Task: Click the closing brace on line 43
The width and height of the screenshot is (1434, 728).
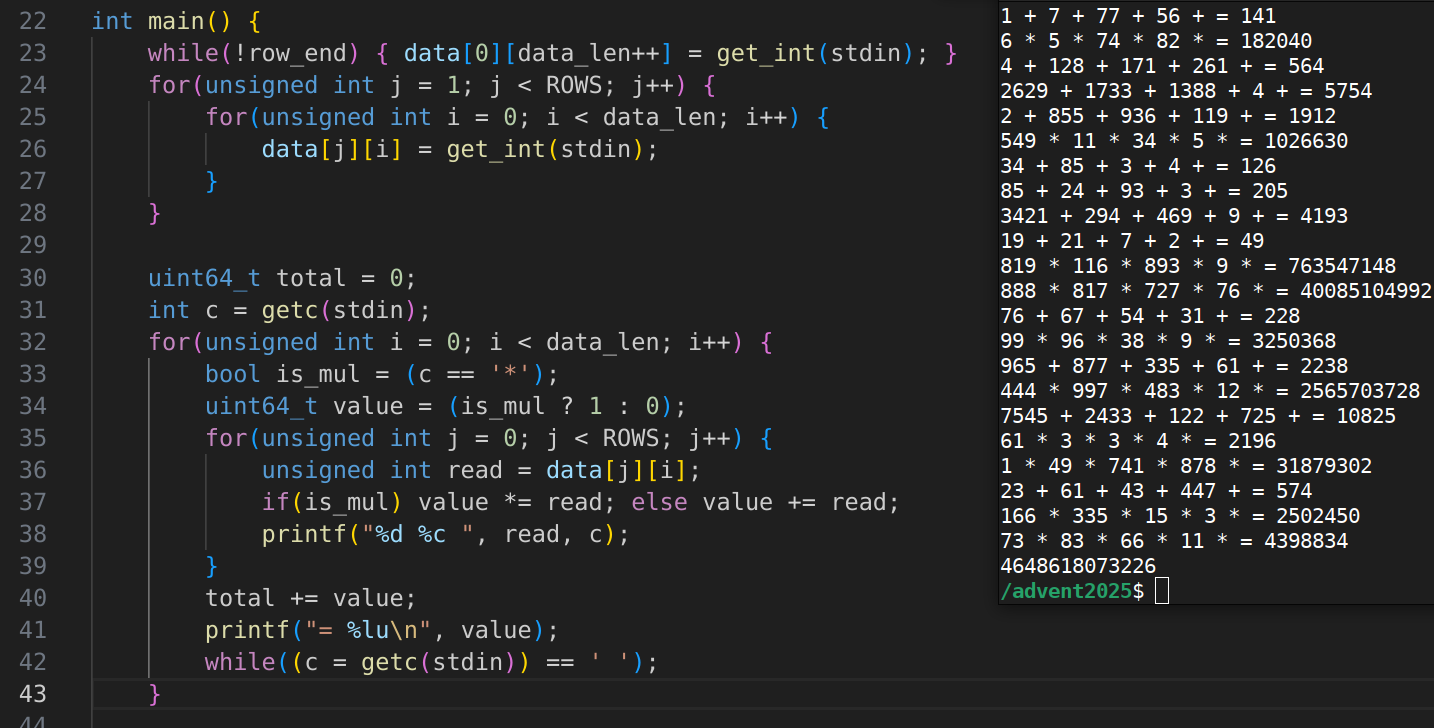Action: [x=154, y=694]
